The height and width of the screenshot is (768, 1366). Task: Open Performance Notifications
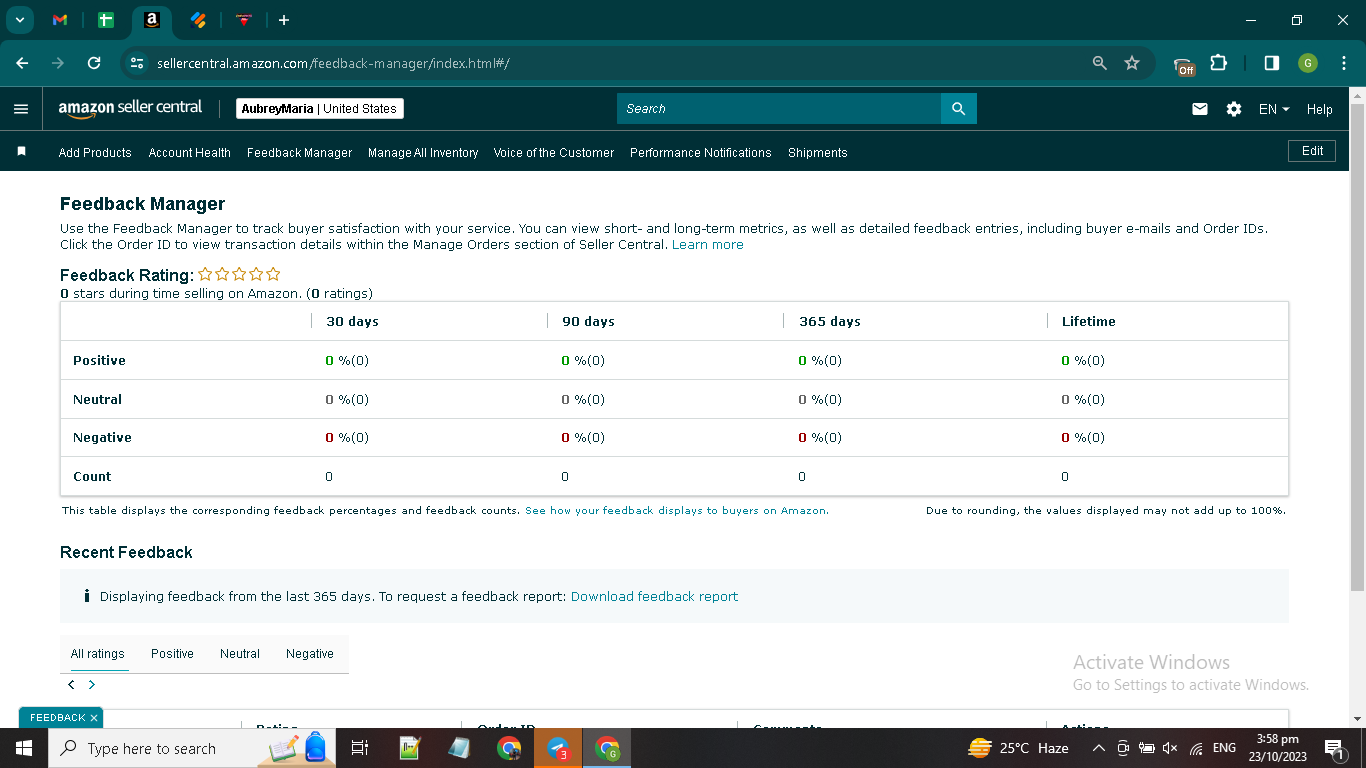tap(701, 153)
